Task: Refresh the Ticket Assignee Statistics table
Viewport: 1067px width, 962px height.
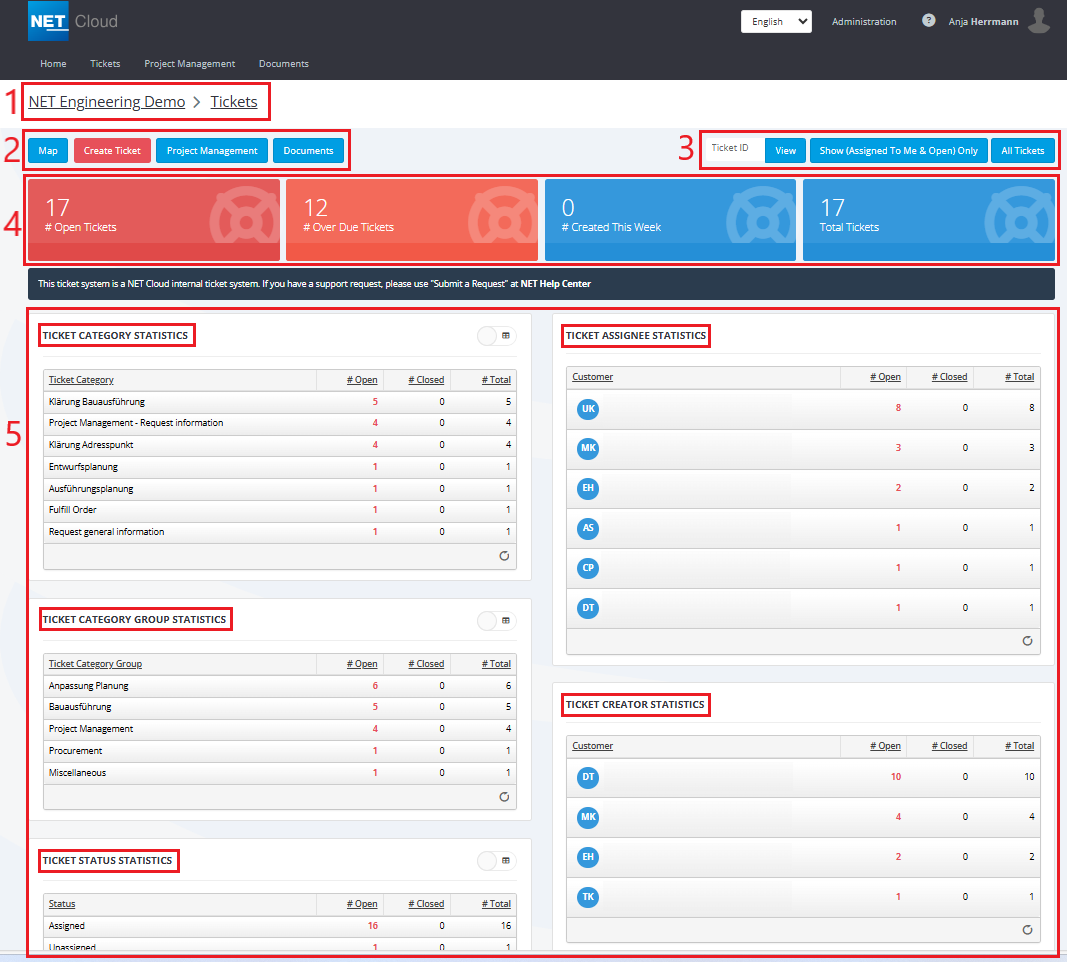Action: click(x=1027, y=641)
